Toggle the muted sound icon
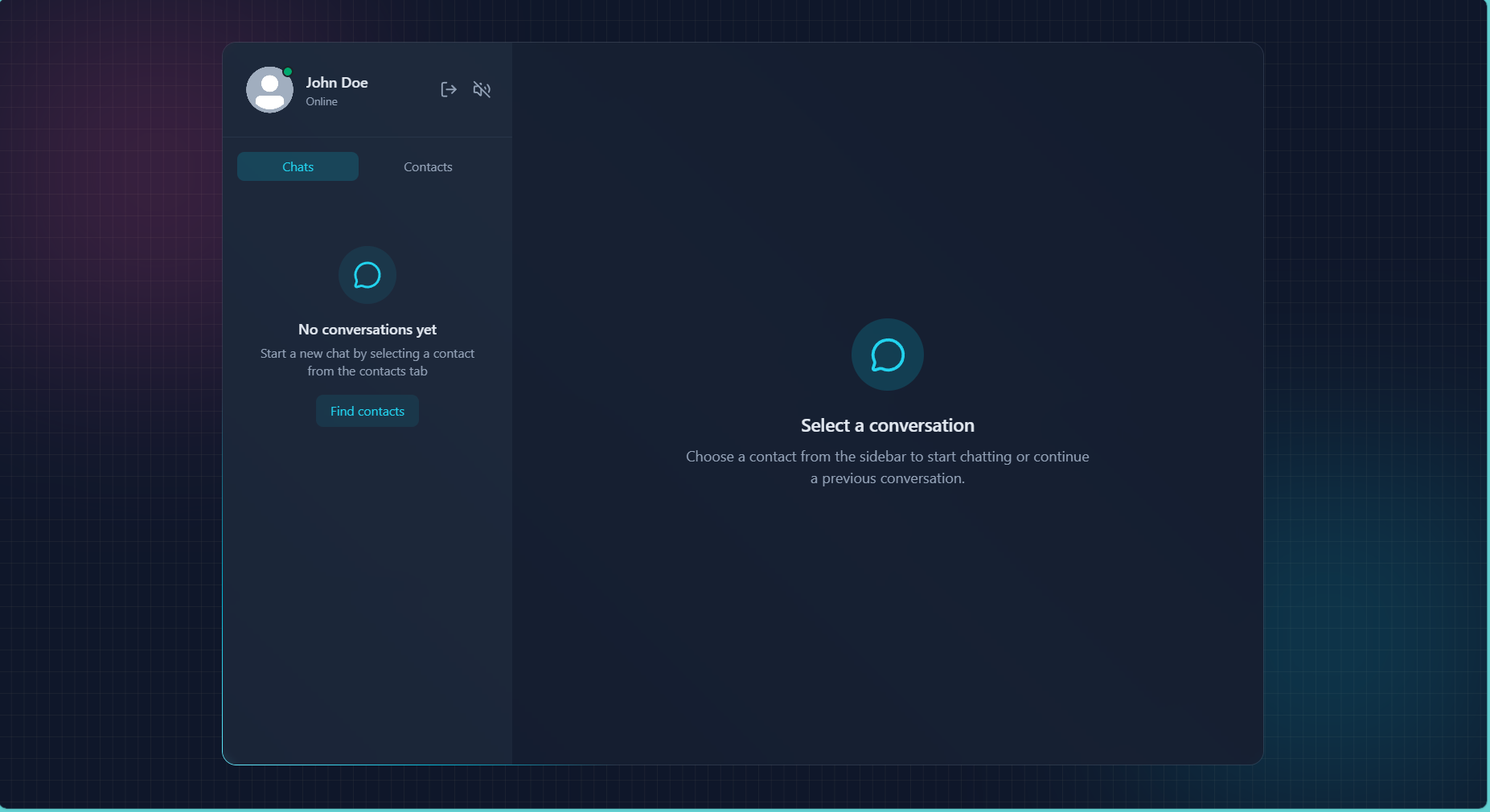Image resolution: width=1490 pixels, height=812 pixels. click(x=482, y=89)
